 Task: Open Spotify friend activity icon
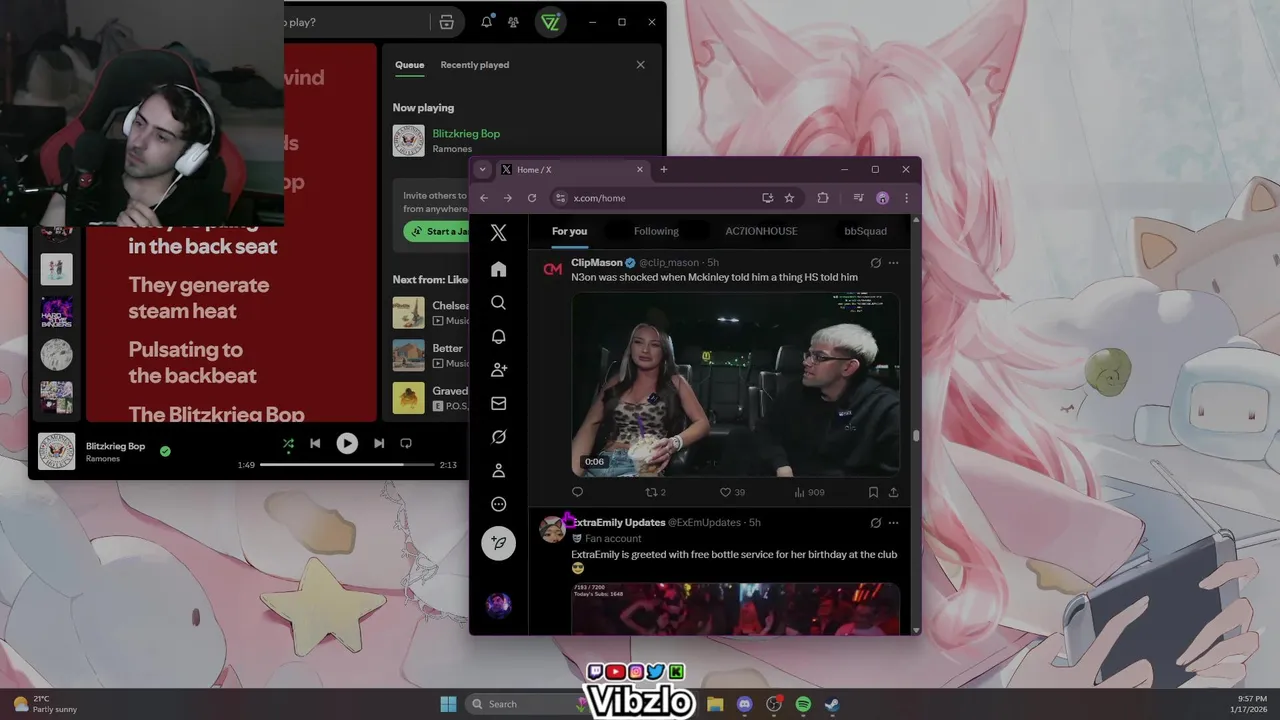tap(513, 22)
